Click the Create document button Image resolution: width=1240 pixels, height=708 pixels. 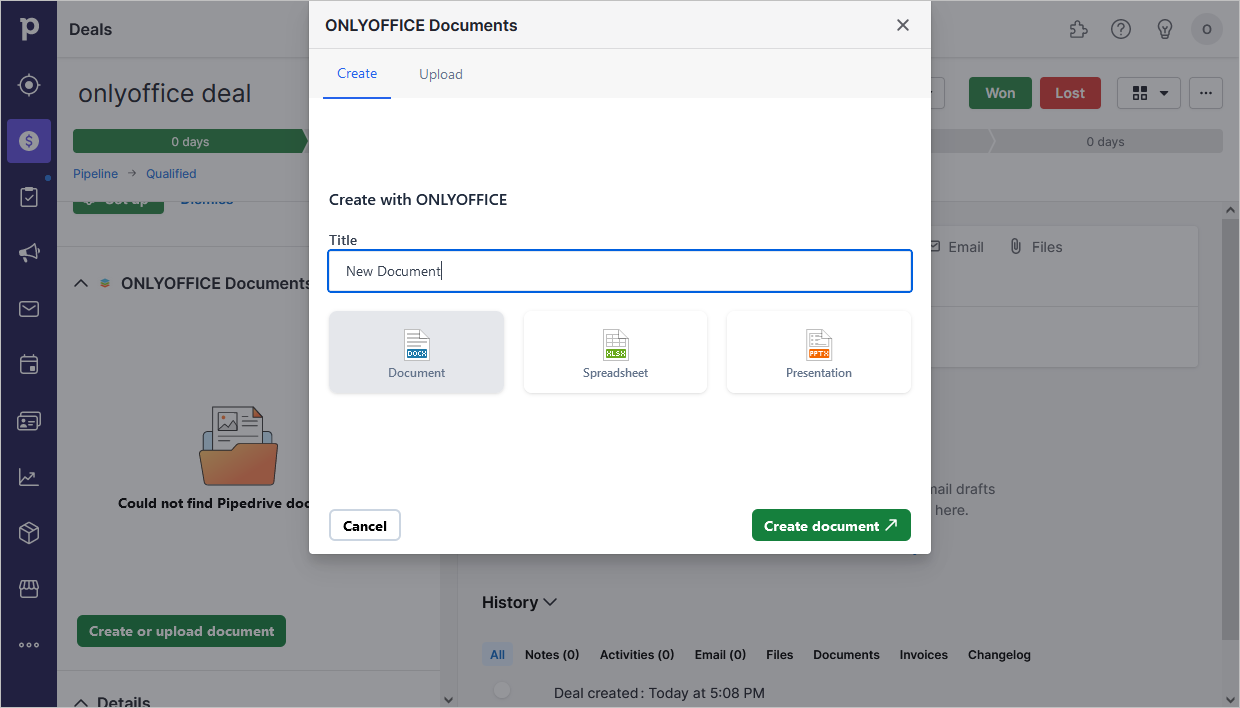(x=831, y=525)
